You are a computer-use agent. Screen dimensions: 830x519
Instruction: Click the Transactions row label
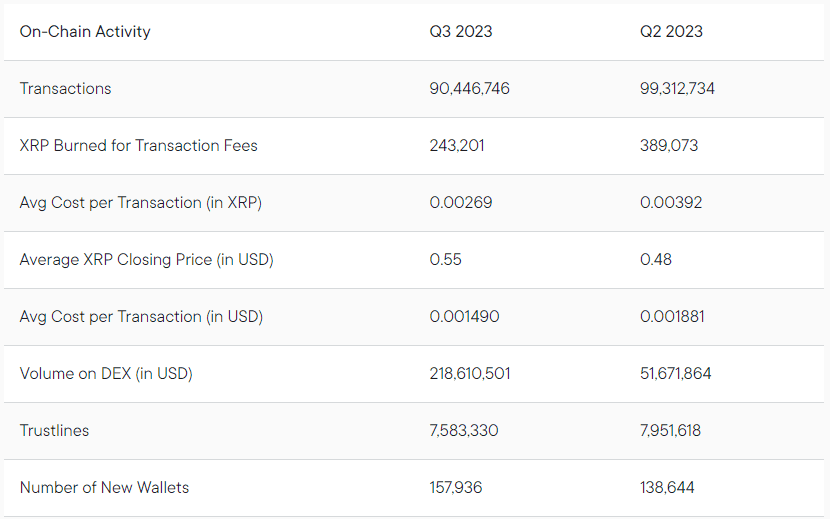(65, 88)
